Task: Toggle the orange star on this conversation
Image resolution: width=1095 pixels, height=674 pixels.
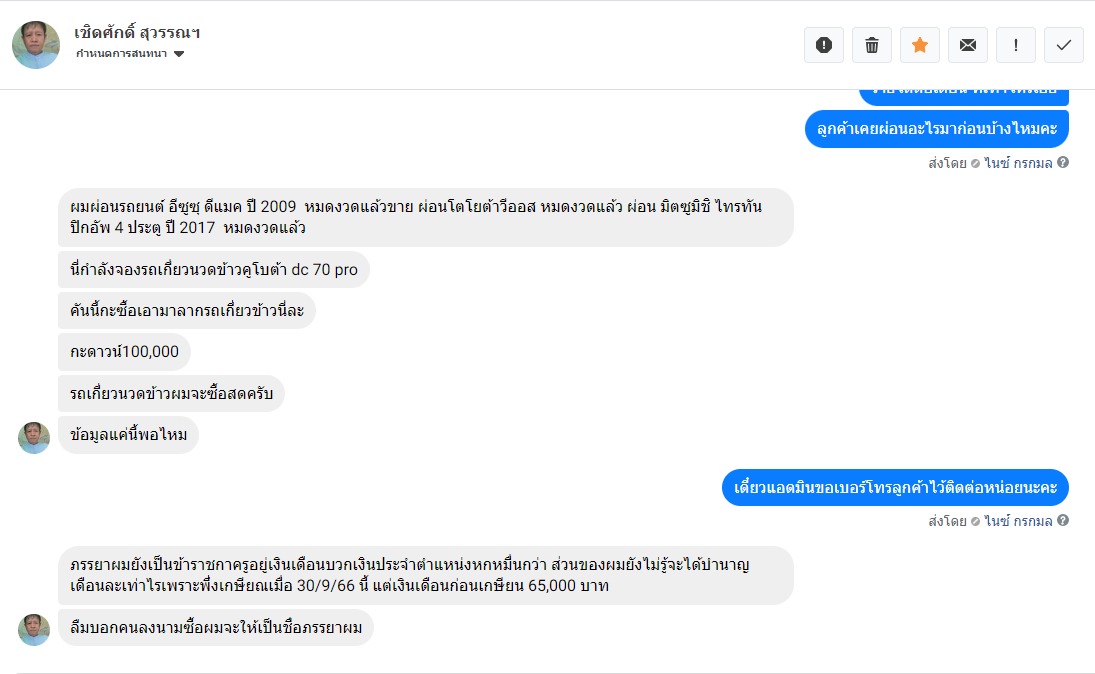Action: point(920,45)
